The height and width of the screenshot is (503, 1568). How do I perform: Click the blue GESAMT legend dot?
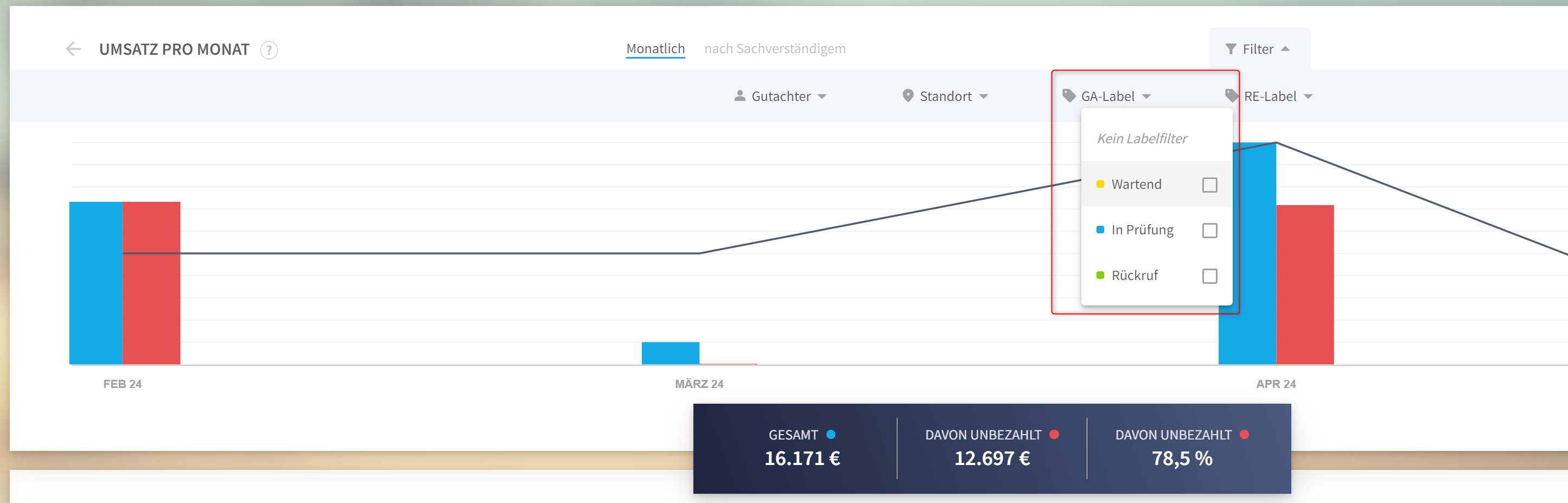click(831, 435)
